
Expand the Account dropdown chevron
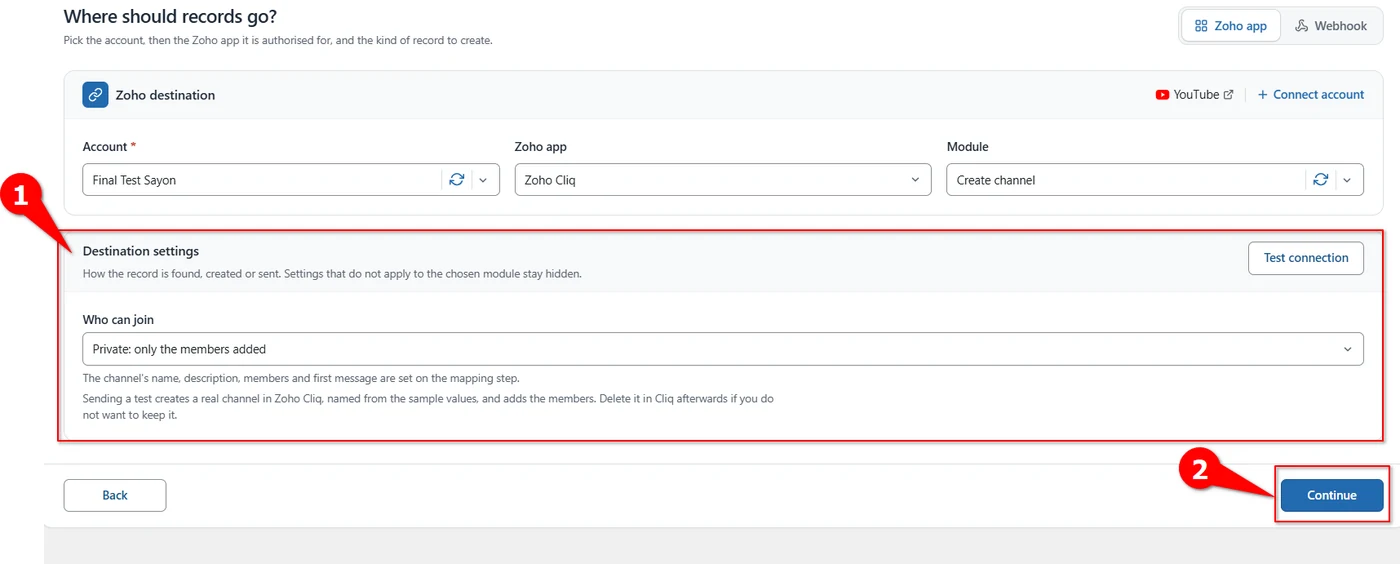(x=483, y=180)
